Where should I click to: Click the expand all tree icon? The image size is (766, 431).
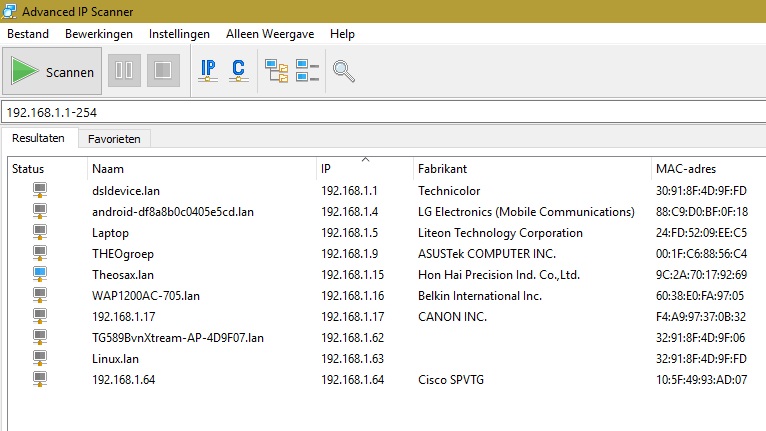[x=277, y=71]
